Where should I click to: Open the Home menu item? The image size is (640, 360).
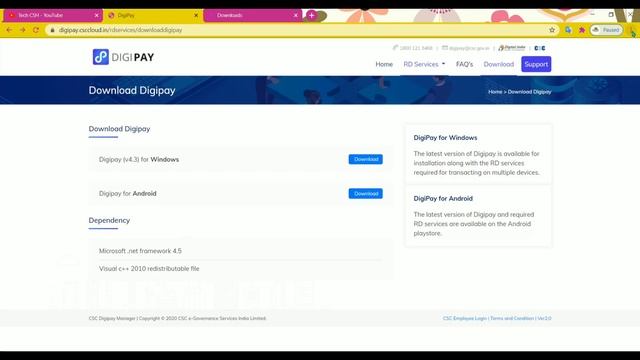[384, 64]
